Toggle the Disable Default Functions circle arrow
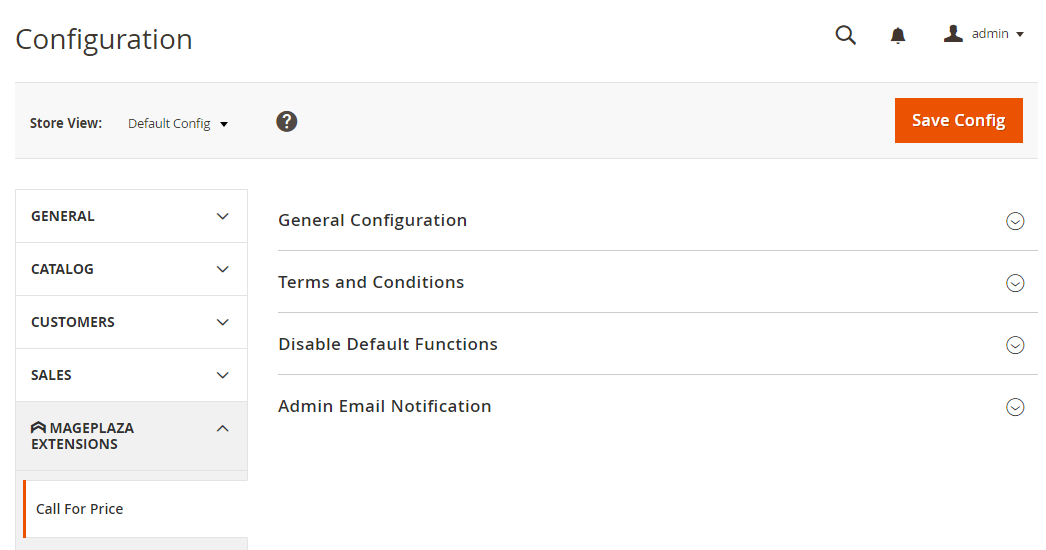The width and height of the screenshot is (1046, 550). (x=1015, y=345)
